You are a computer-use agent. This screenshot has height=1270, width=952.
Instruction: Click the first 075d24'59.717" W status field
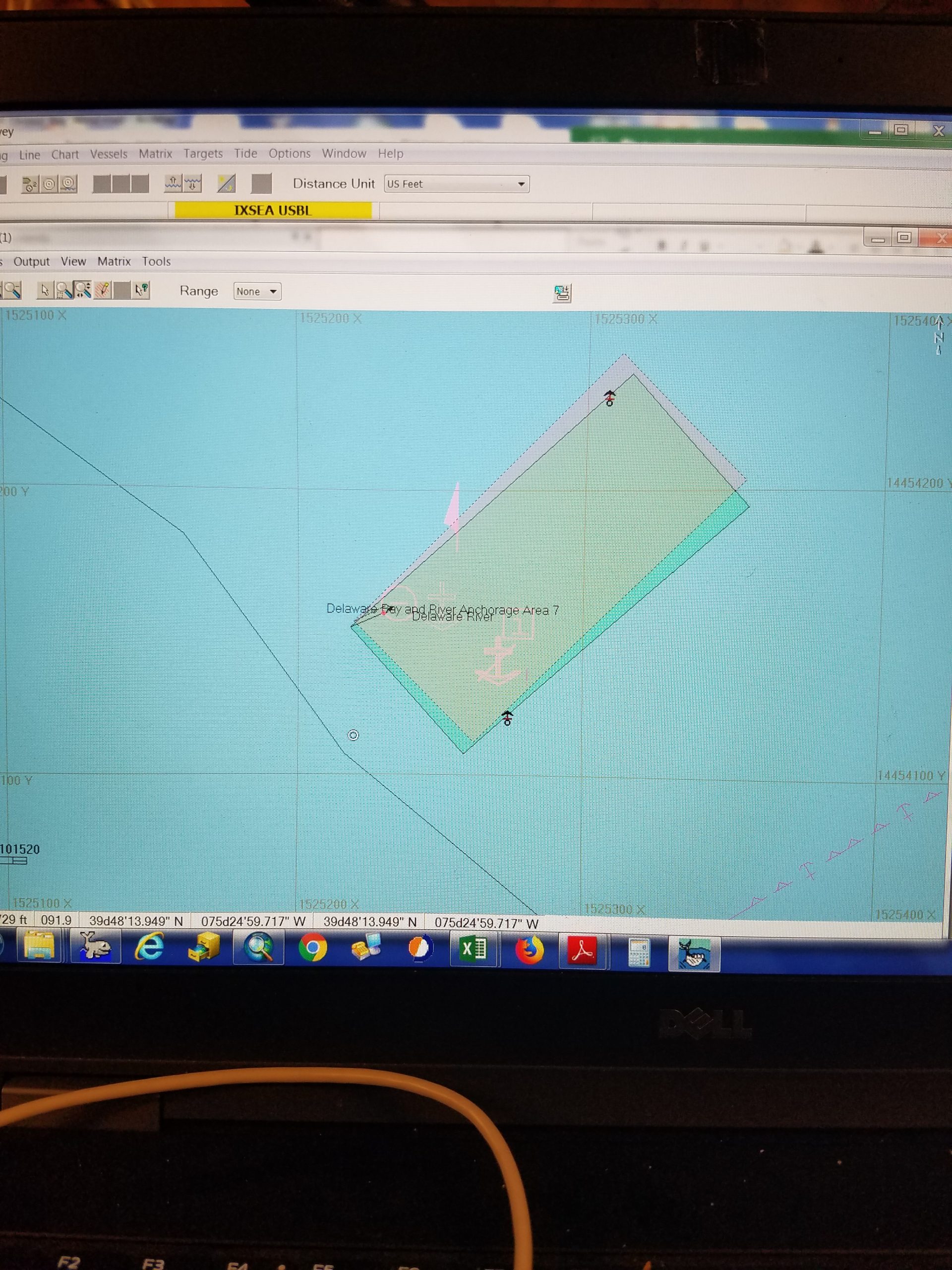(x=253, y=922)
